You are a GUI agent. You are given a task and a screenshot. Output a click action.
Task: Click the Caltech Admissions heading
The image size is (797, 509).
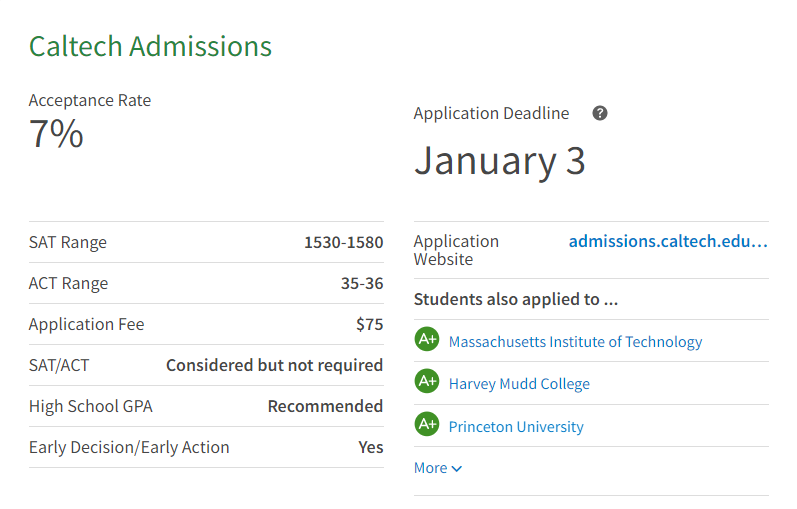(x=150, y=46)
